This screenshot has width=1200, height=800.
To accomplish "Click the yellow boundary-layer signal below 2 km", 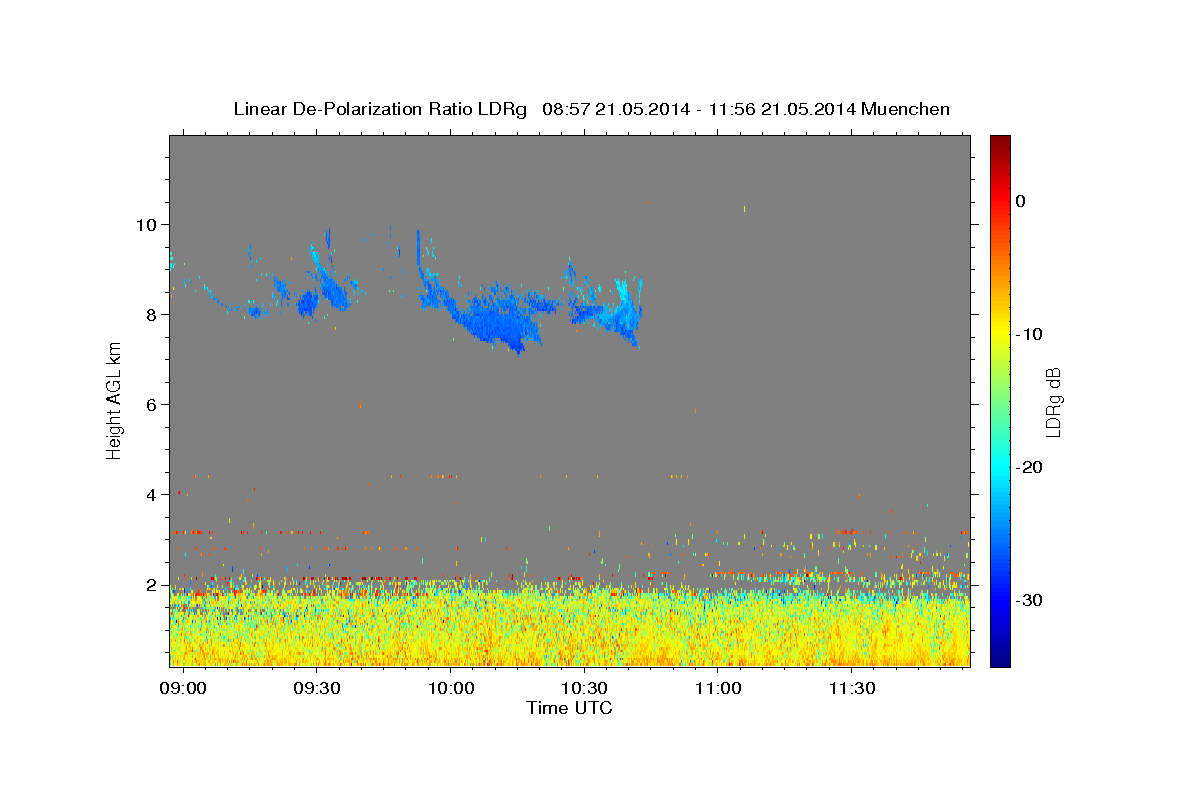I will [x=570, y=630].
